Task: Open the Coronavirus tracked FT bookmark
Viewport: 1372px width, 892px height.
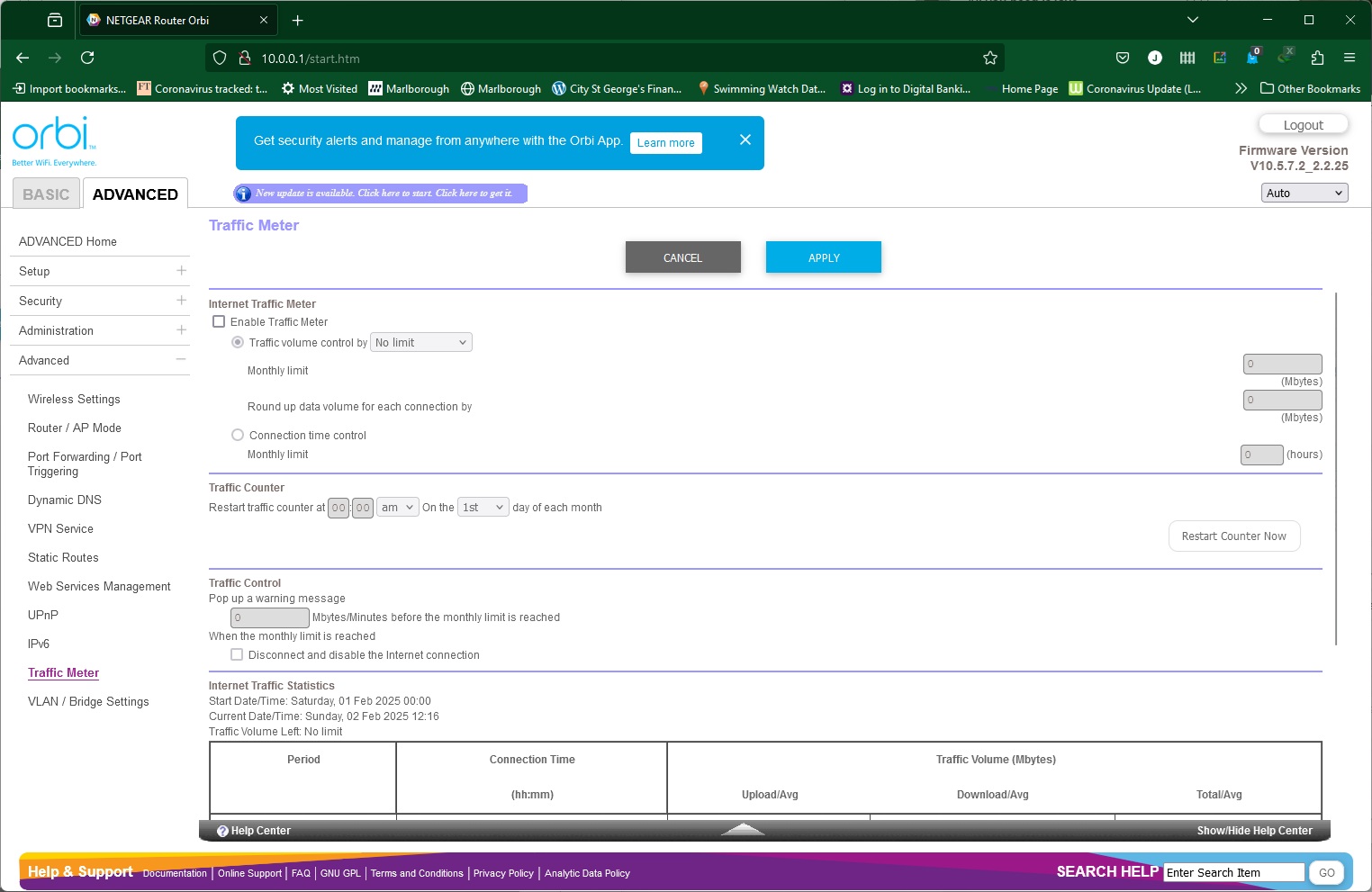Action: pyautogui.click(x=203, y=88)
